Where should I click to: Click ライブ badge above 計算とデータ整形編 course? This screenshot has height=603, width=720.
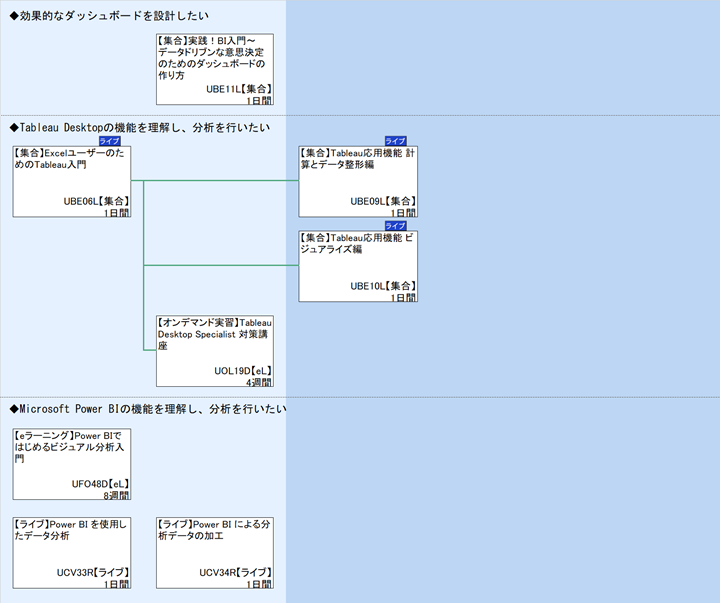(x=396, y=141)
